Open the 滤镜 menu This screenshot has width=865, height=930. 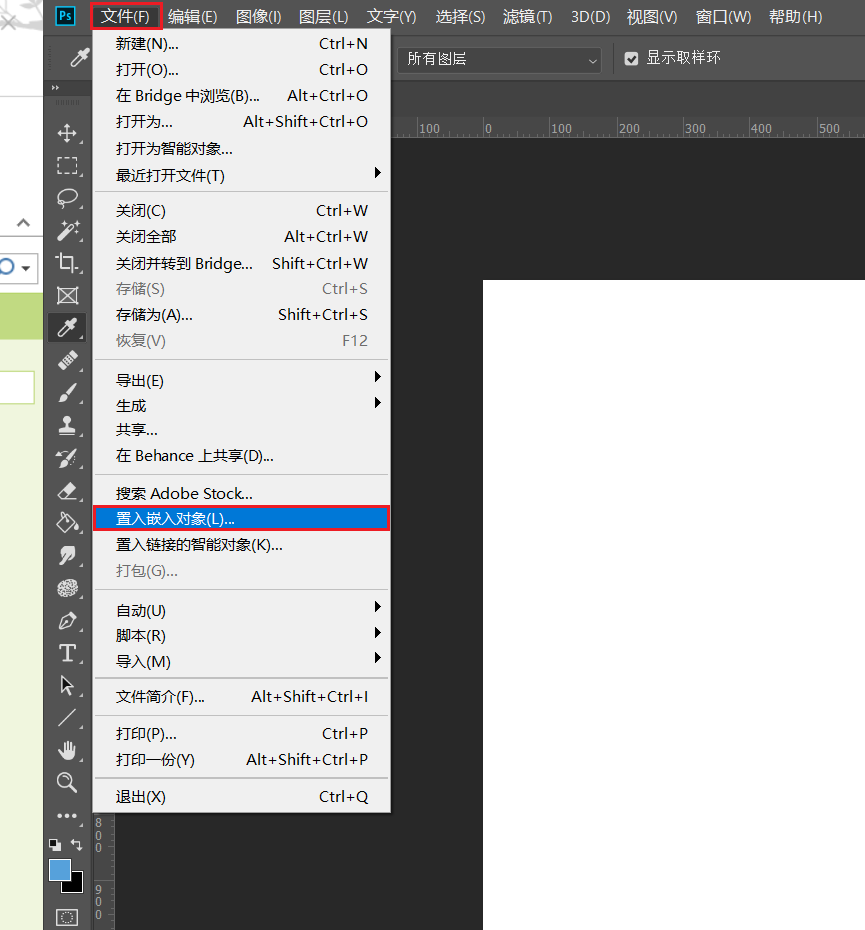pos(527,16)
